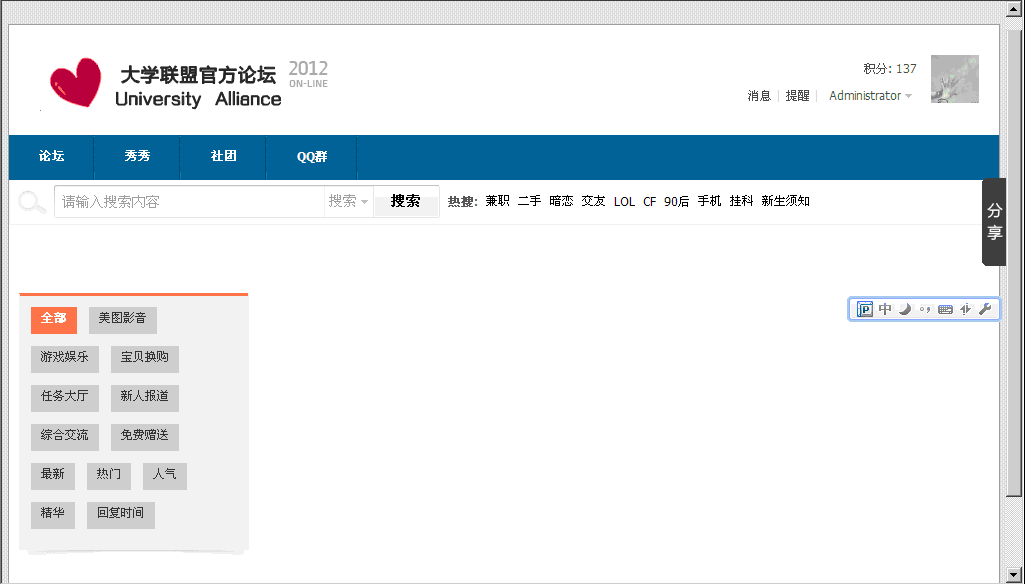Image resolution: width=1025 pixels, height=584 pixels.
Task: Click the 大学联盟官方论坛 site title
Action: 198,75
